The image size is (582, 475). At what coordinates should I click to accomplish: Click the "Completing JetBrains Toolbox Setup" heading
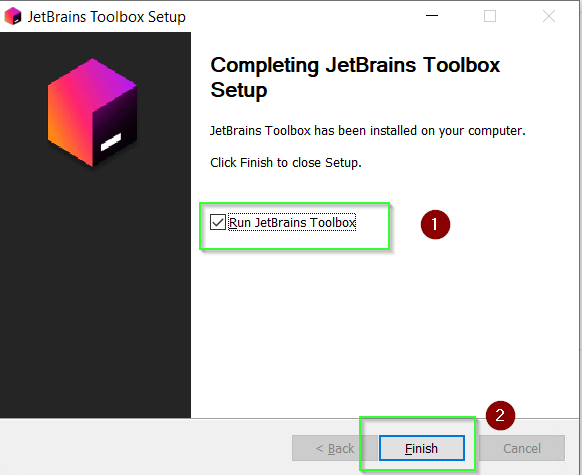point(355,77)
